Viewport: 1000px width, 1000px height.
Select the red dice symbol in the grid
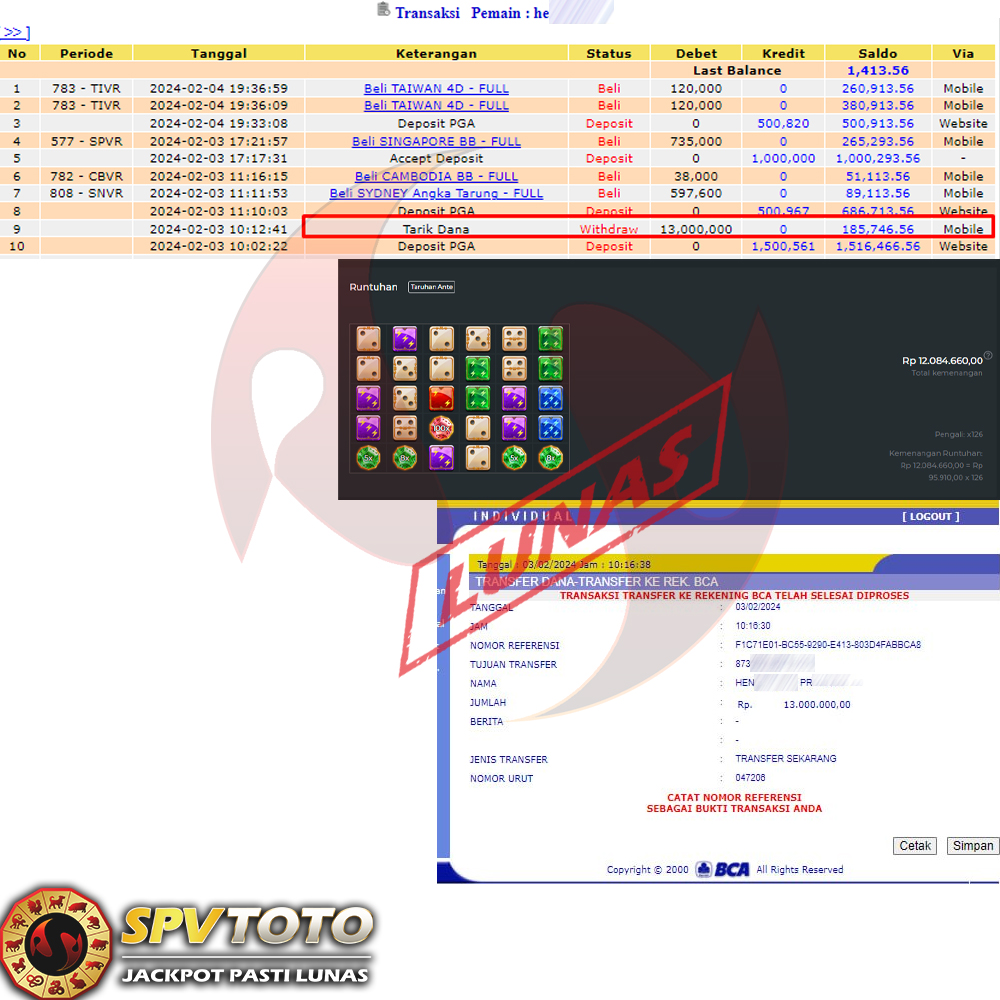click(x=441, y=398)
